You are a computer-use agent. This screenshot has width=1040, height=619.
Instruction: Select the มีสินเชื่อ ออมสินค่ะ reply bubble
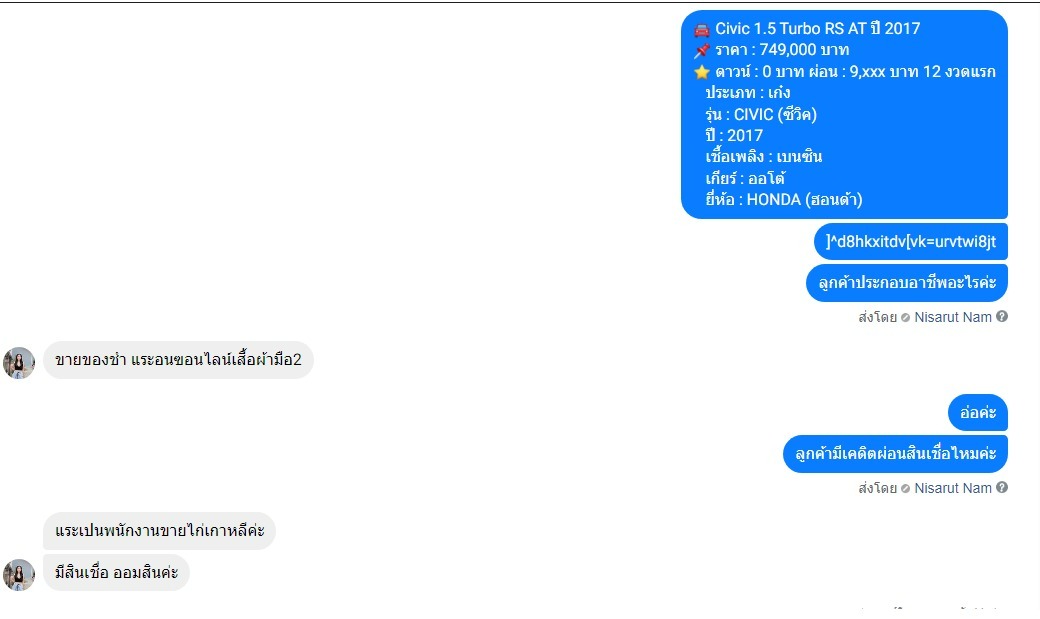pyautogui.click(x=116, y=573)
